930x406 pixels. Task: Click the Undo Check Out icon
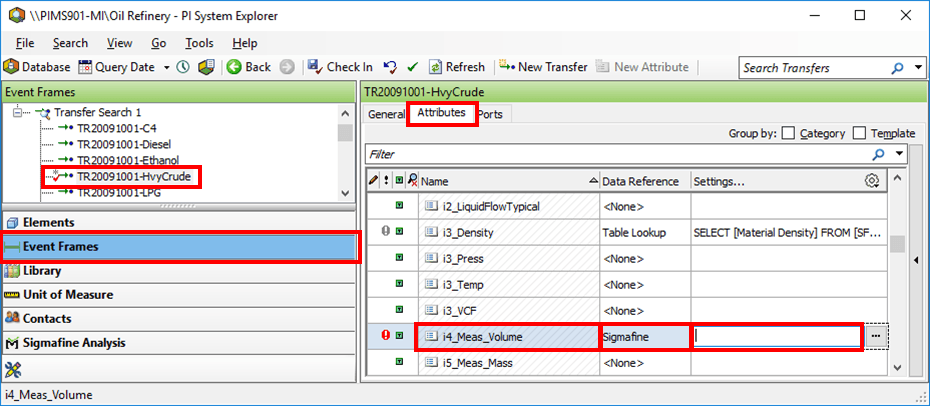pos(390,67)
